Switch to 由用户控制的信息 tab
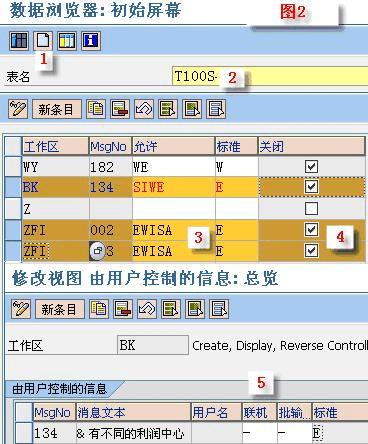The height and width of the screenshot is (444, 368). coord(60,389)
